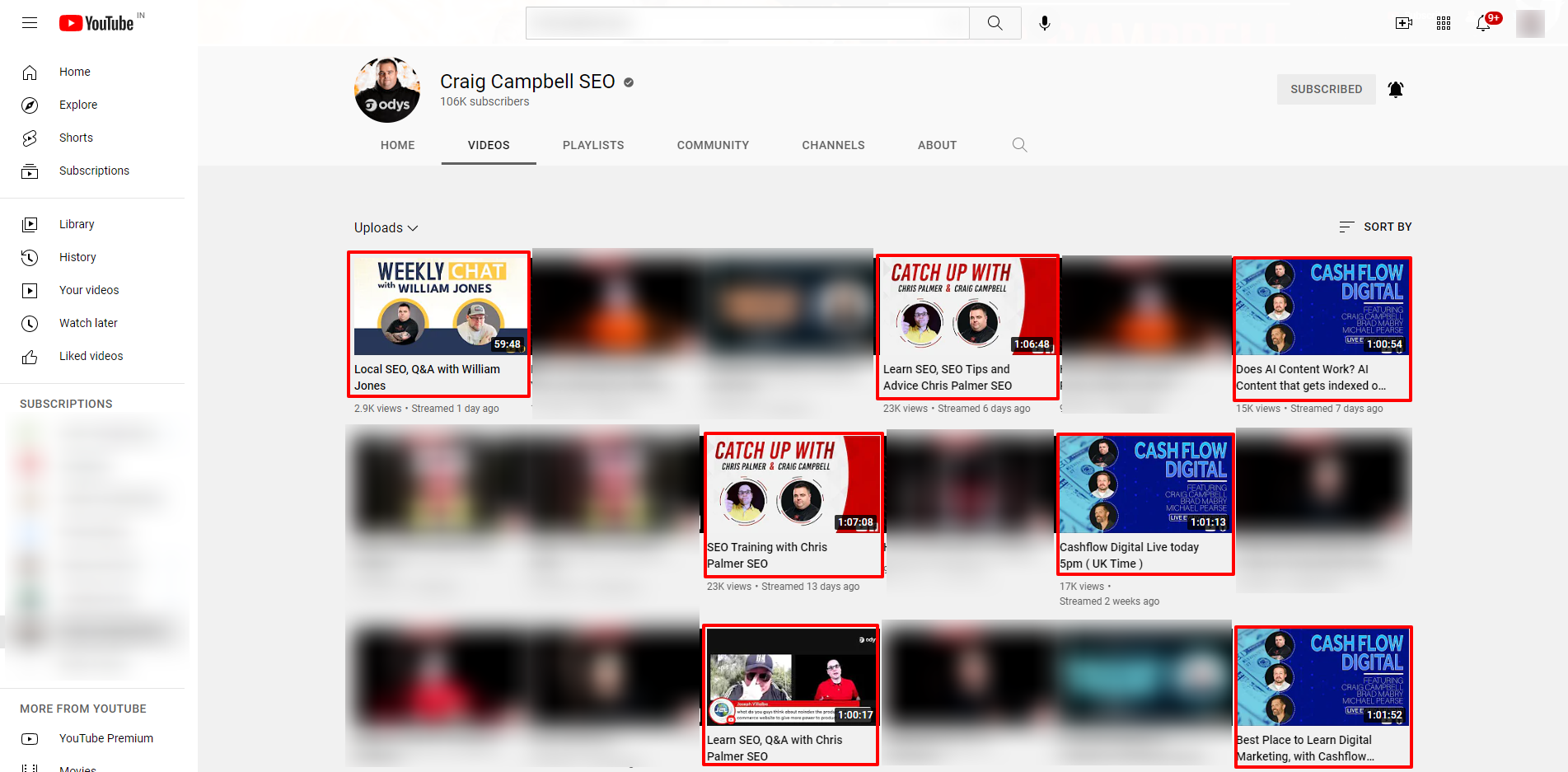Click YouTube Premium icon
The image size is (1568, 772).
click(x=30, y=738)
